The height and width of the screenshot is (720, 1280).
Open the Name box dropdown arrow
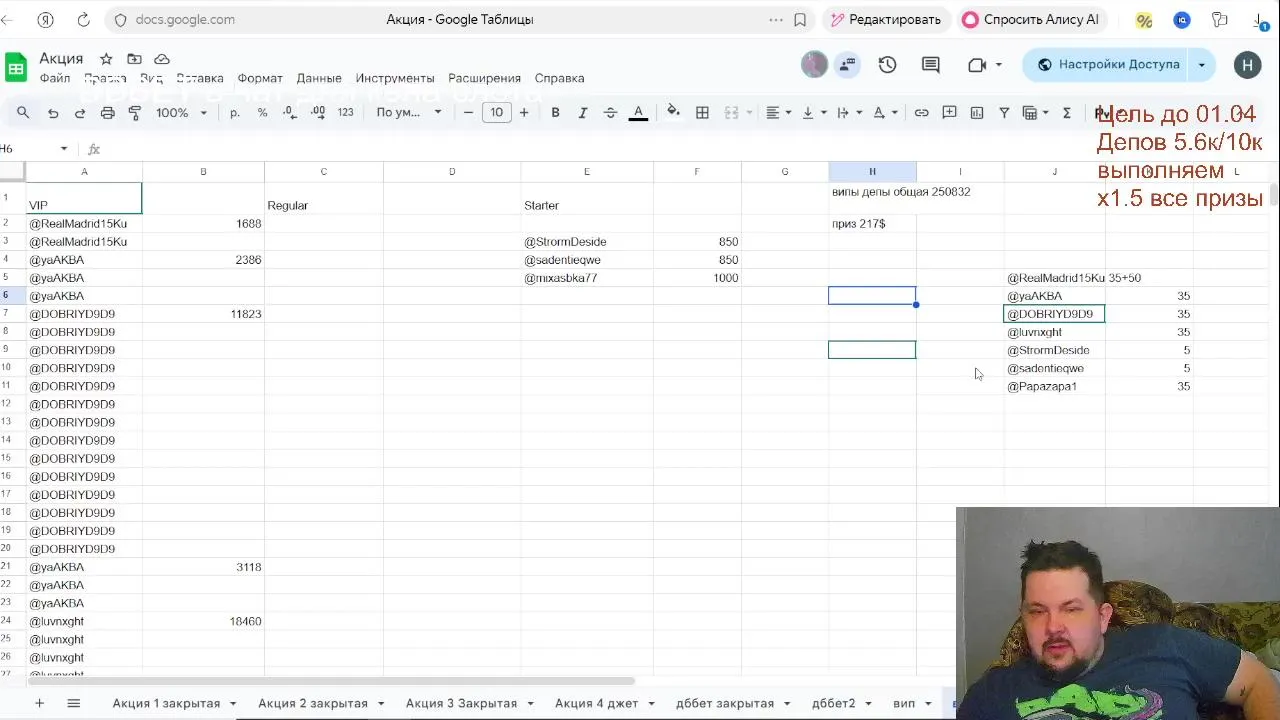[x=64, y=149]
